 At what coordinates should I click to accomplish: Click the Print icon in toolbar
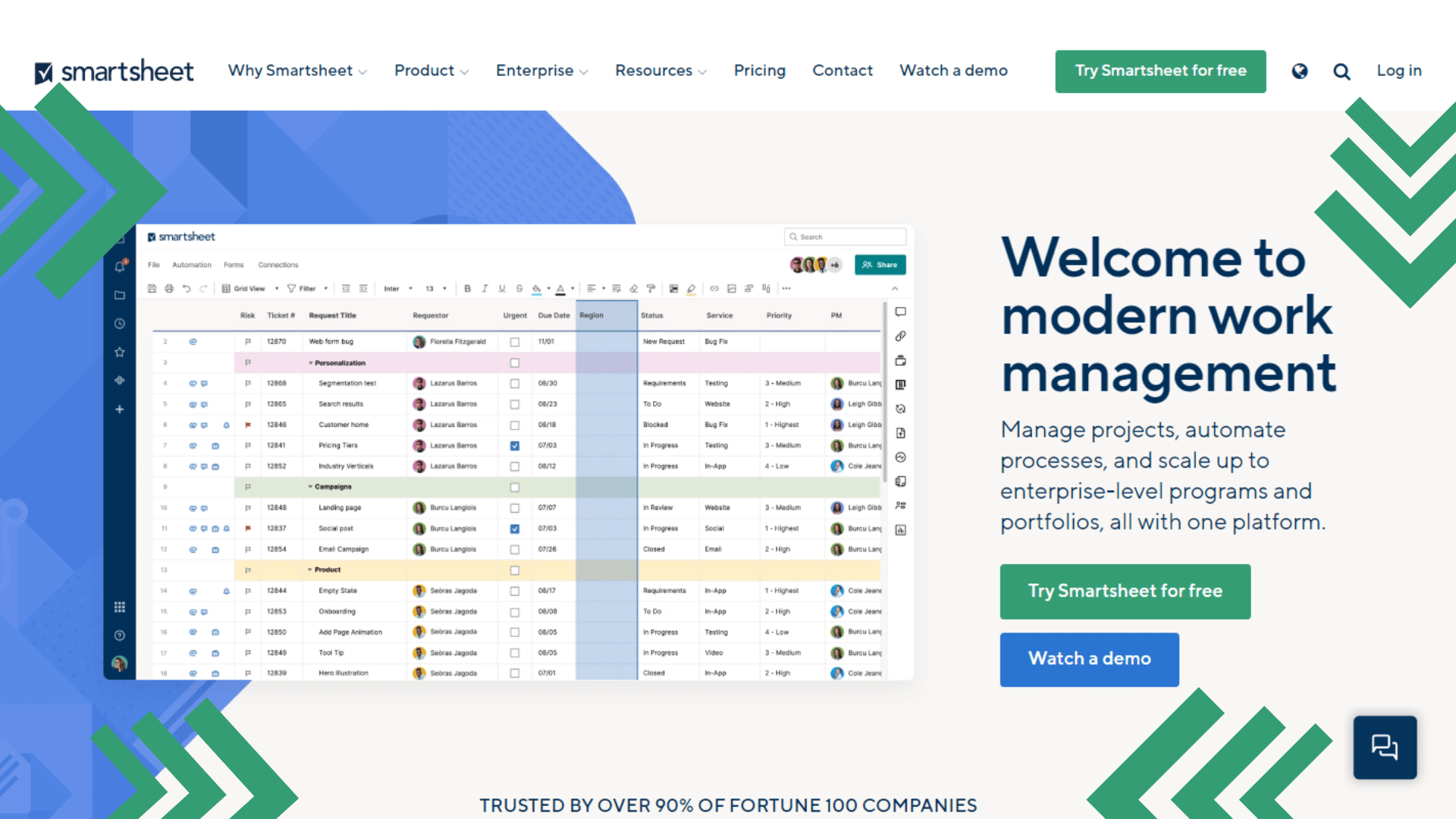point(169,288)
